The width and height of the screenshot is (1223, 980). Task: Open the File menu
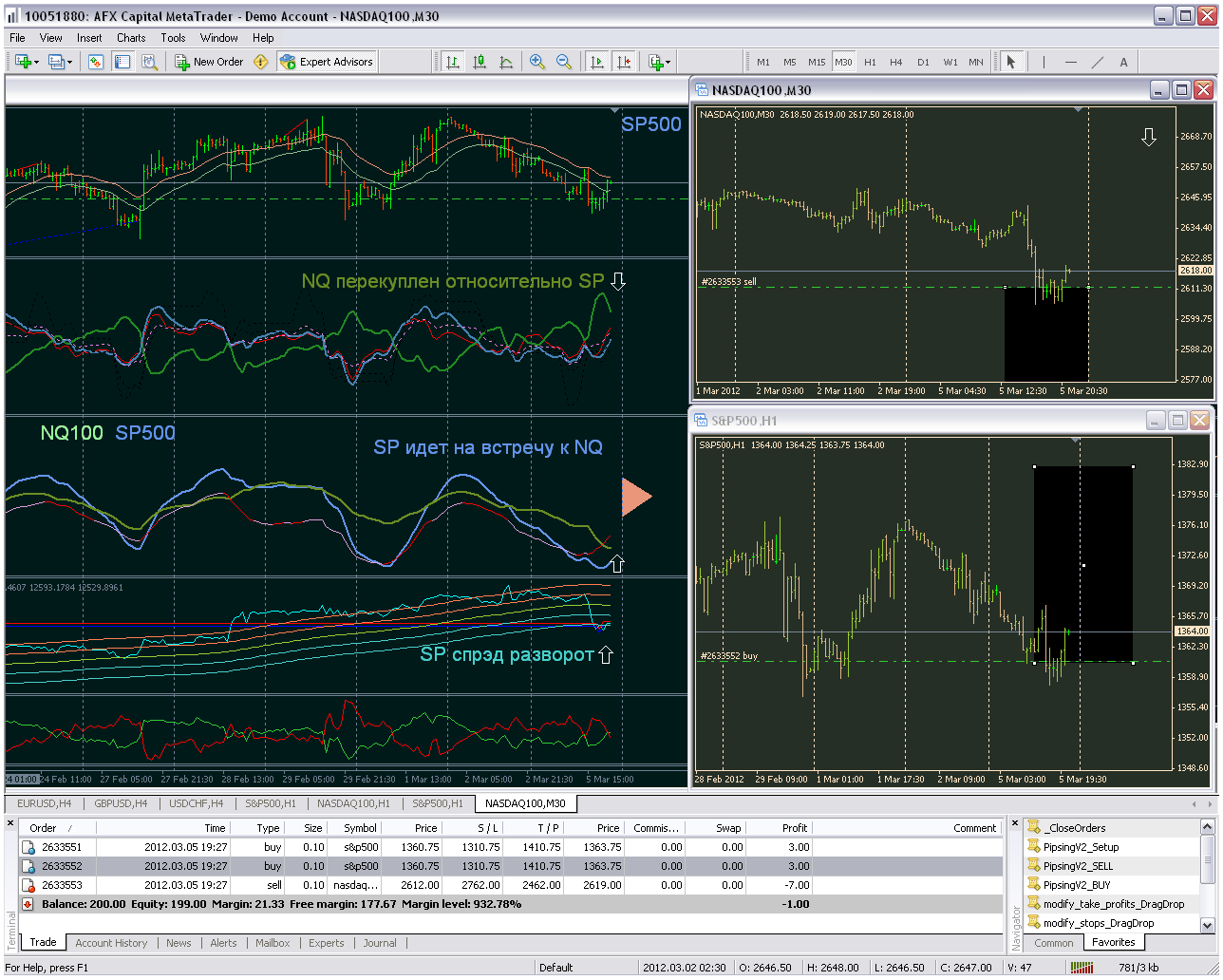(x=17, y=38)
